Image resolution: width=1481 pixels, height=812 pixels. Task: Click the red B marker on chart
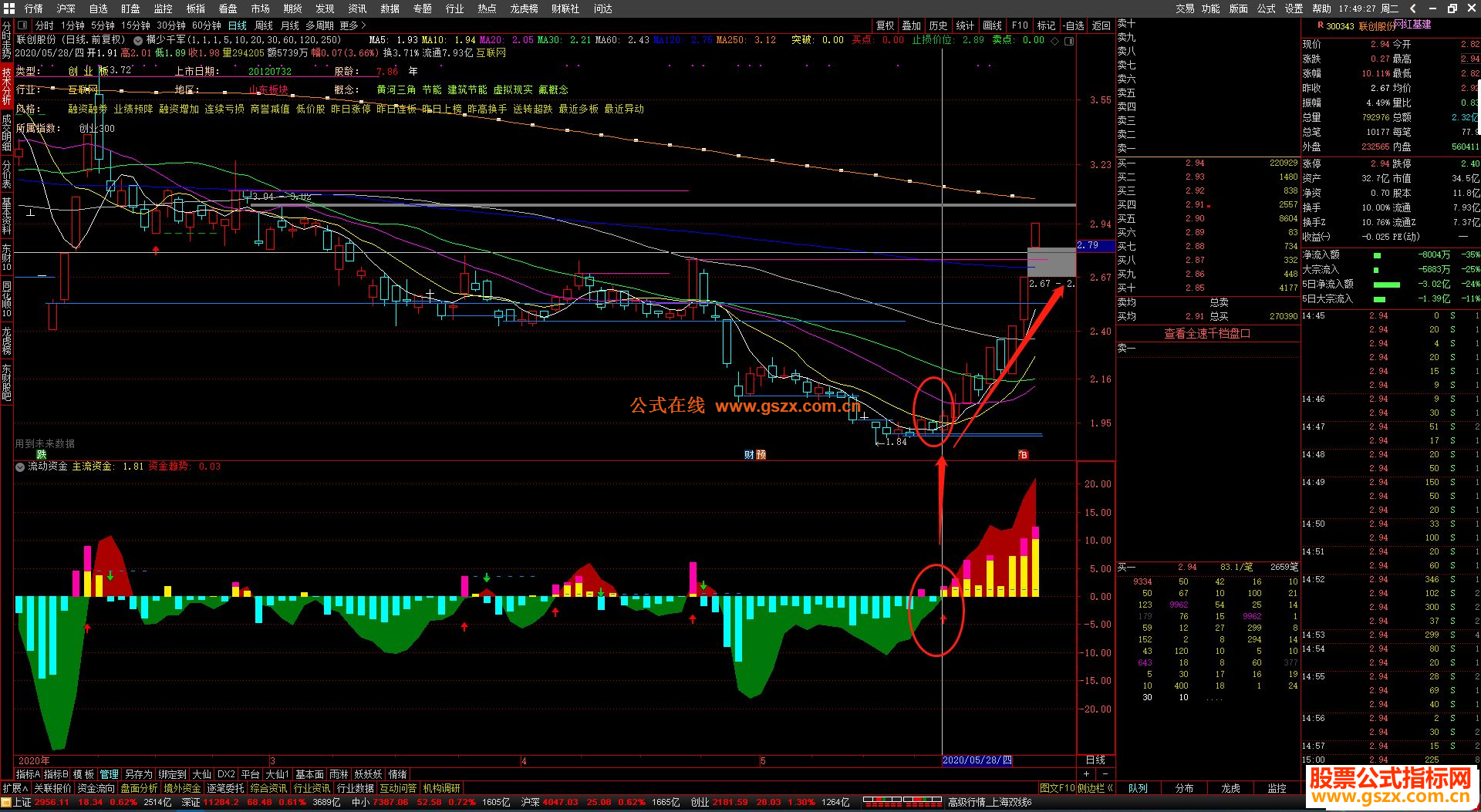(1023, 455)
